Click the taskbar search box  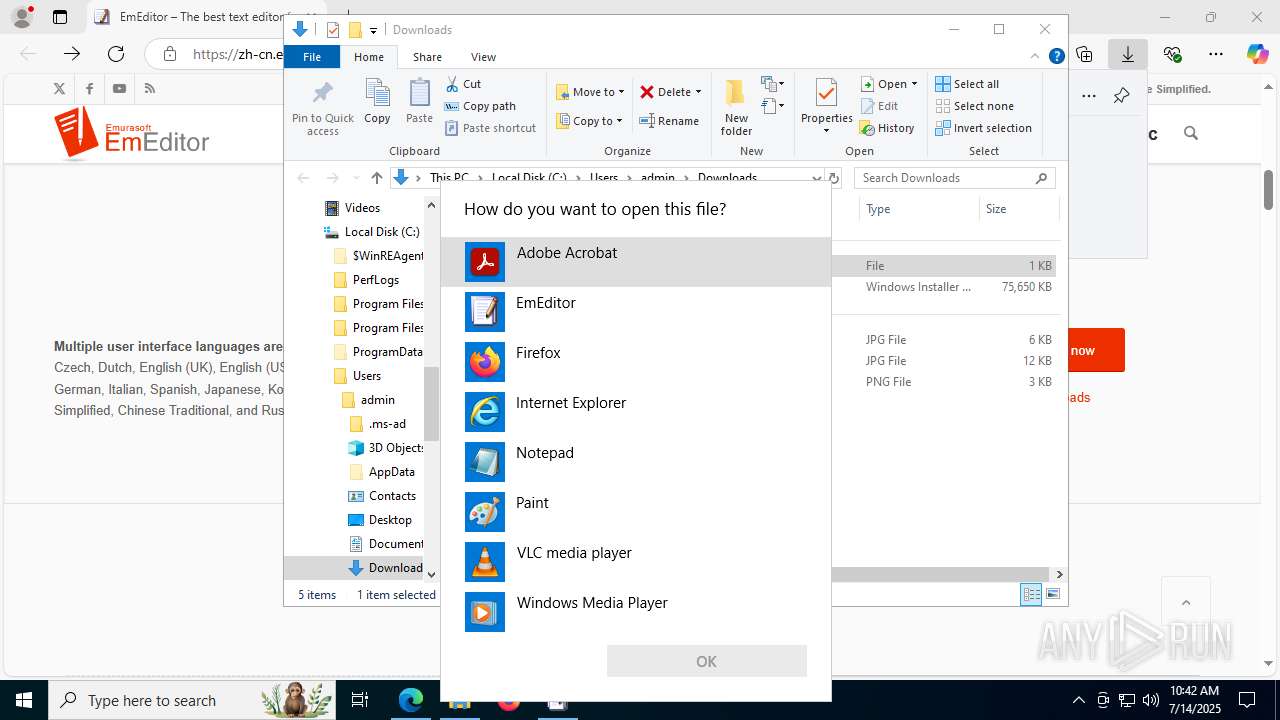tap(191, 700)
